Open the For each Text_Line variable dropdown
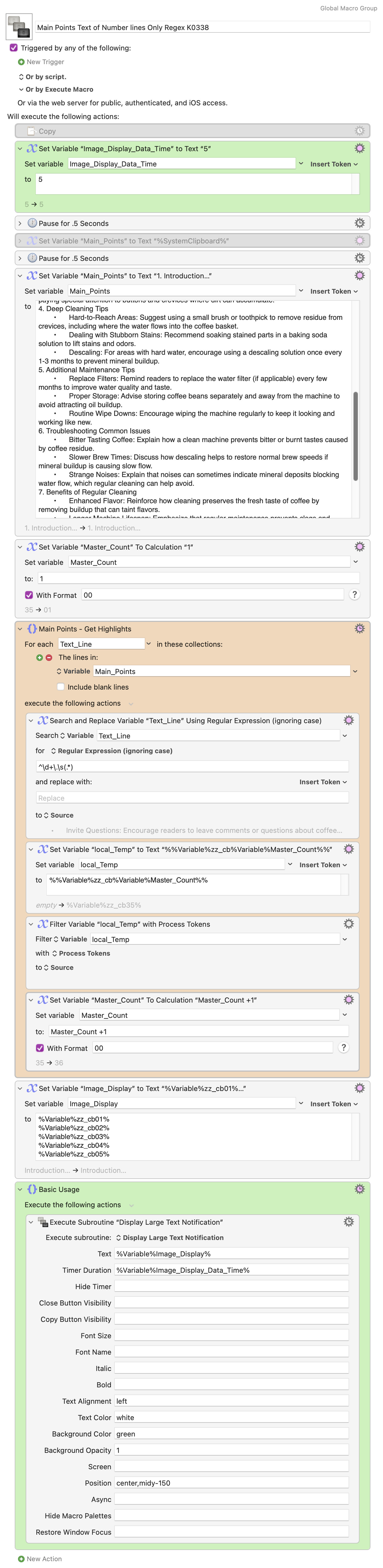 pyautogui.click(x=148, y=644)
